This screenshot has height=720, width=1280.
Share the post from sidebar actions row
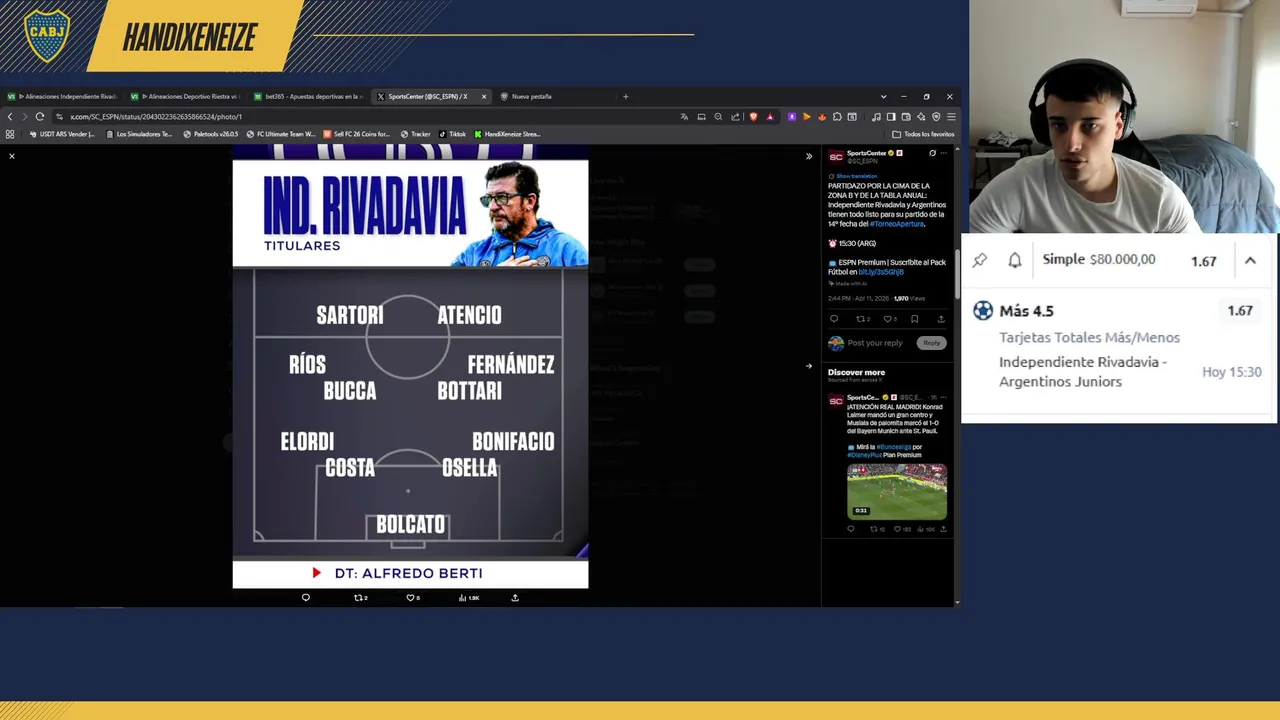940,319
